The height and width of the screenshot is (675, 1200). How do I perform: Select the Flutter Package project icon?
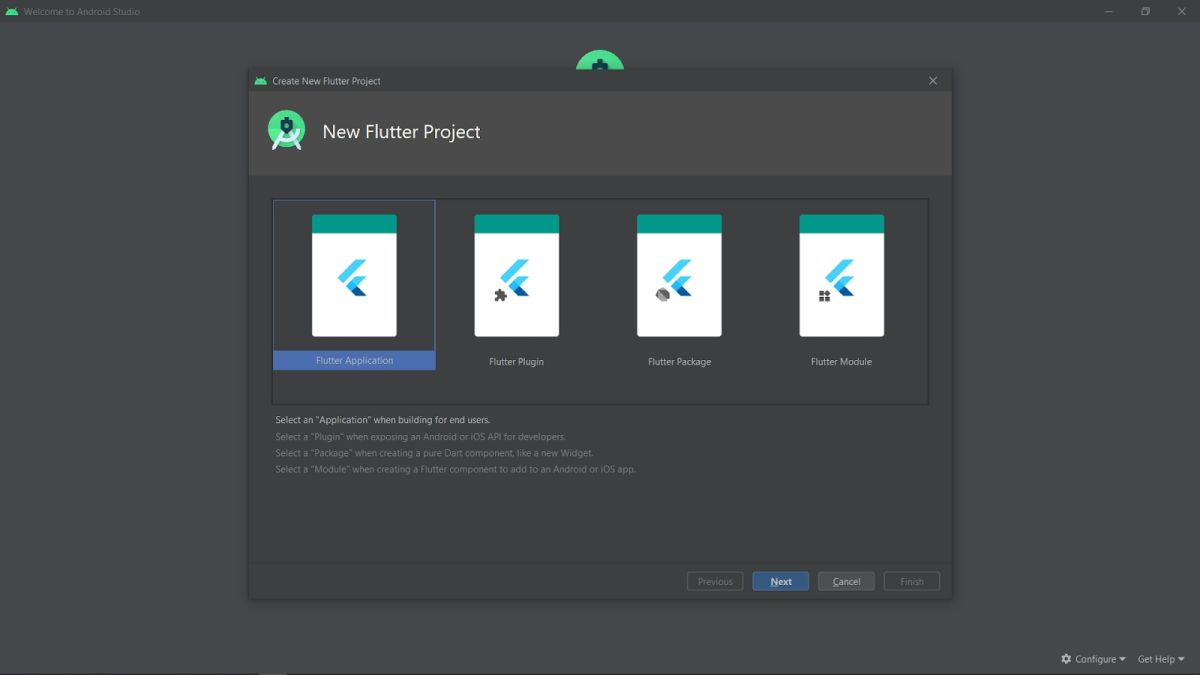pos(679,275)
